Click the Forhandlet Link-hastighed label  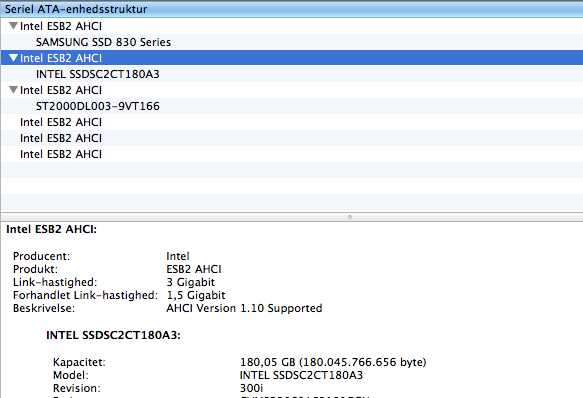pyautogui.click(x=85, y=295)
